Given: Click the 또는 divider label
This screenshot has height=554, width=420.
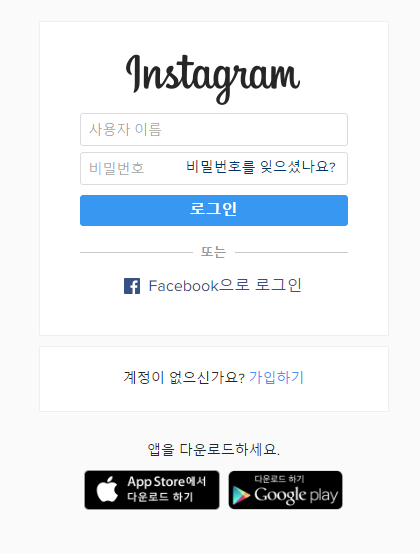Looking at the screenshot, I should point(213,252).
